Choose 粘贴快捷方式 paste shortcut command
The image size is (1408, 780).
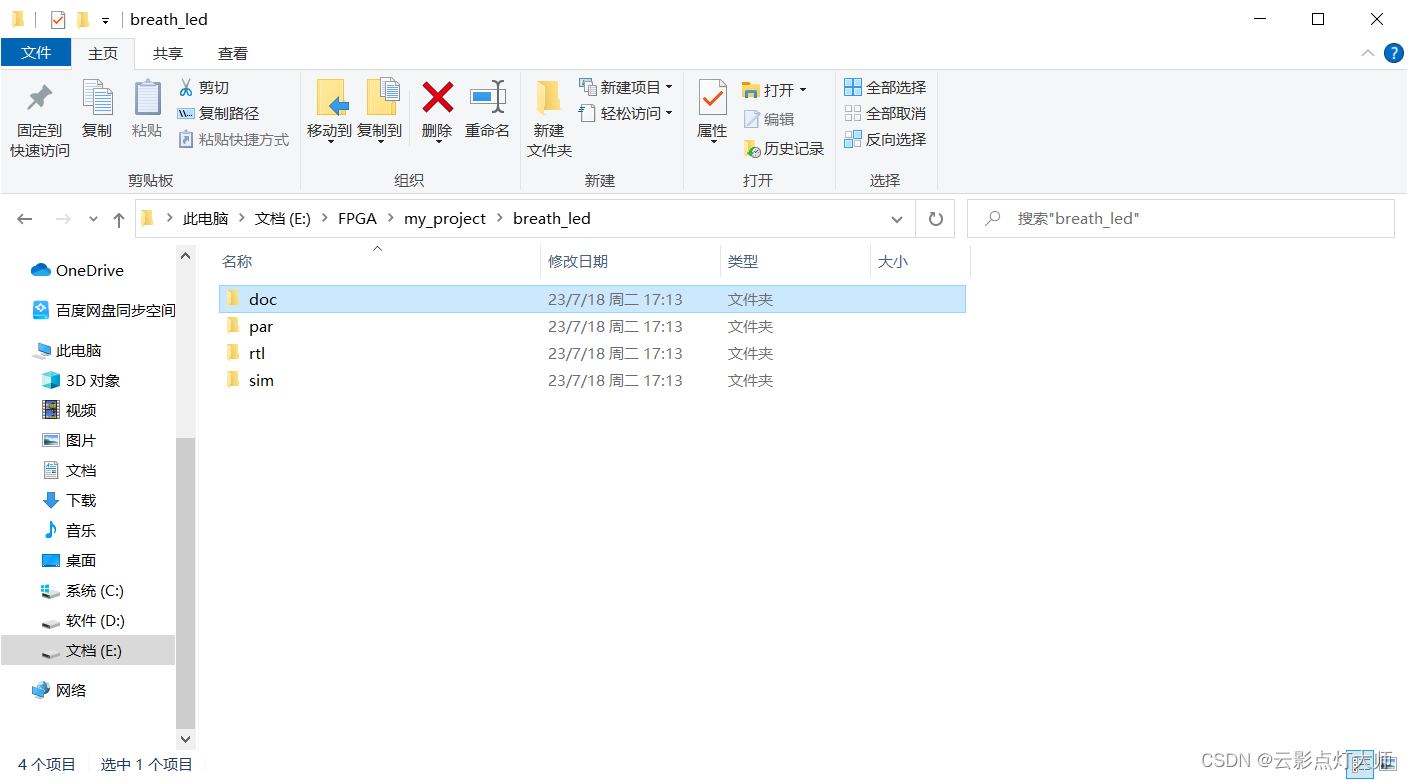[234, 140]
